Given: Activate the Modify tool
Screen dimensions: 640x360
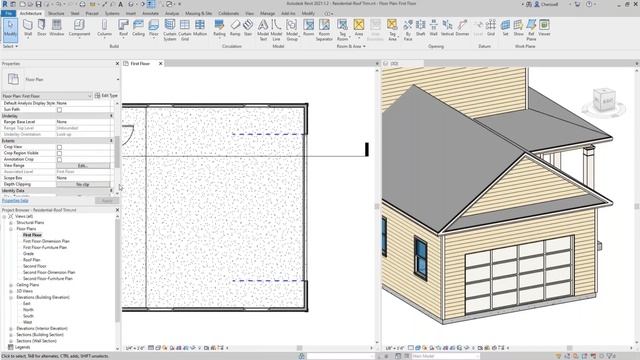Looking at the screenshot, I should (10, 30).
